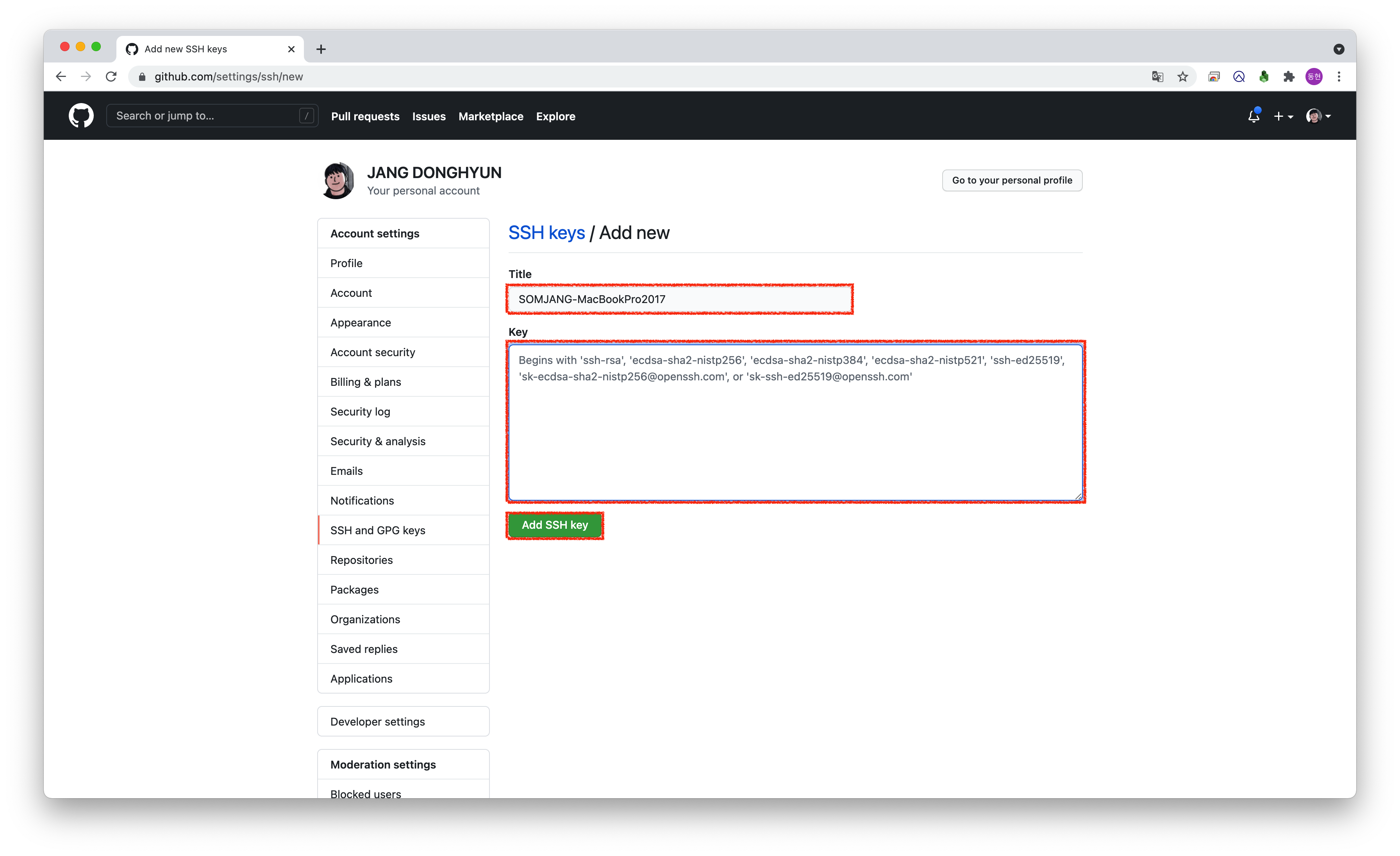Image resolution: width=1400 pixels, height=856 pixels.
Task: Open GitHub notifications bell
Action: [x=1254, y=116]
